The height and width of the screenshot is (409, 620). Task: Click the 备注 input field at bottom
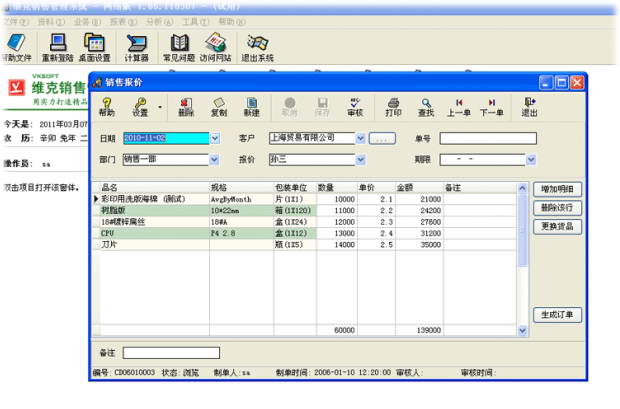coord(171,353)
